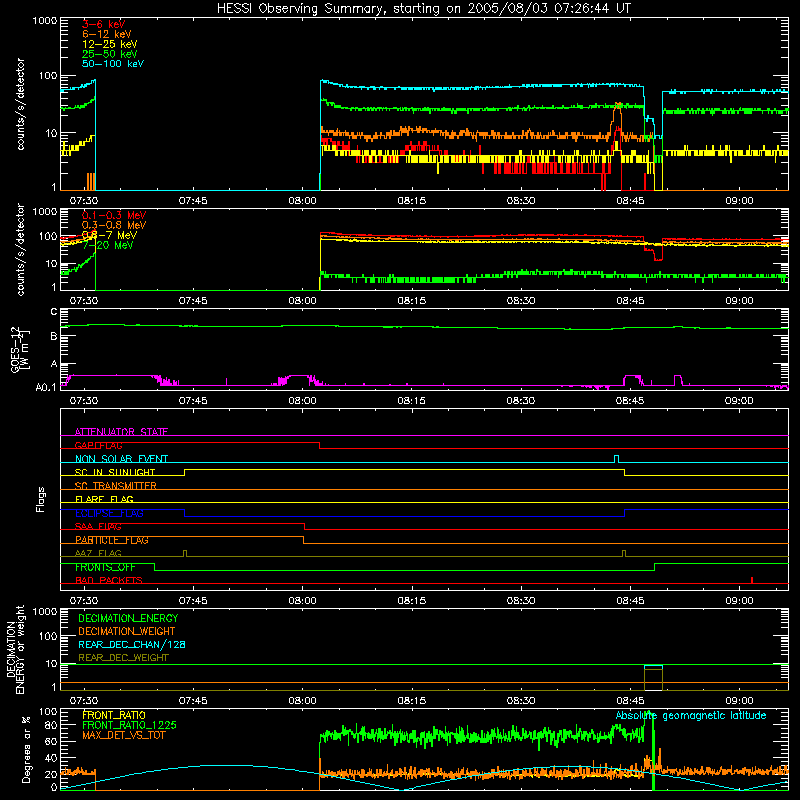Select the SC_IN_SUNLIGHT flag label
Screen dimensions: 800x800
point(115,472)
